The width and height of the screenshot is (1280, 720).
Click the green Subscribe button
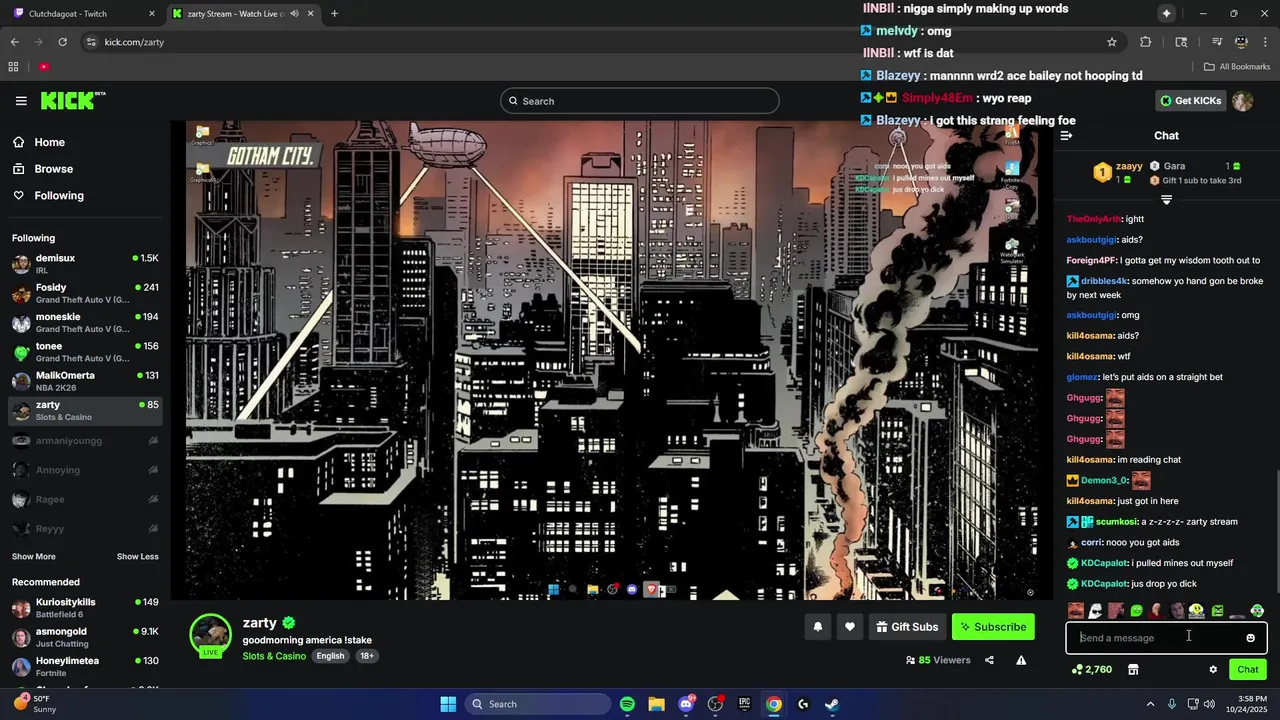(993, 627)
